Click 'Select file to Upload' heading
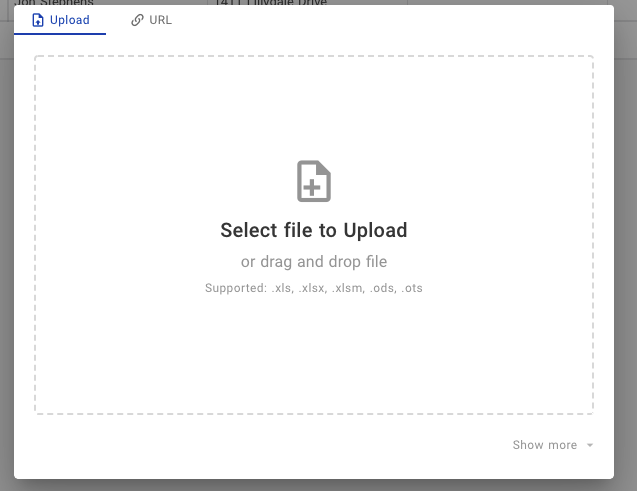Viewport: 637px width, 491px height. click(314, 230)
